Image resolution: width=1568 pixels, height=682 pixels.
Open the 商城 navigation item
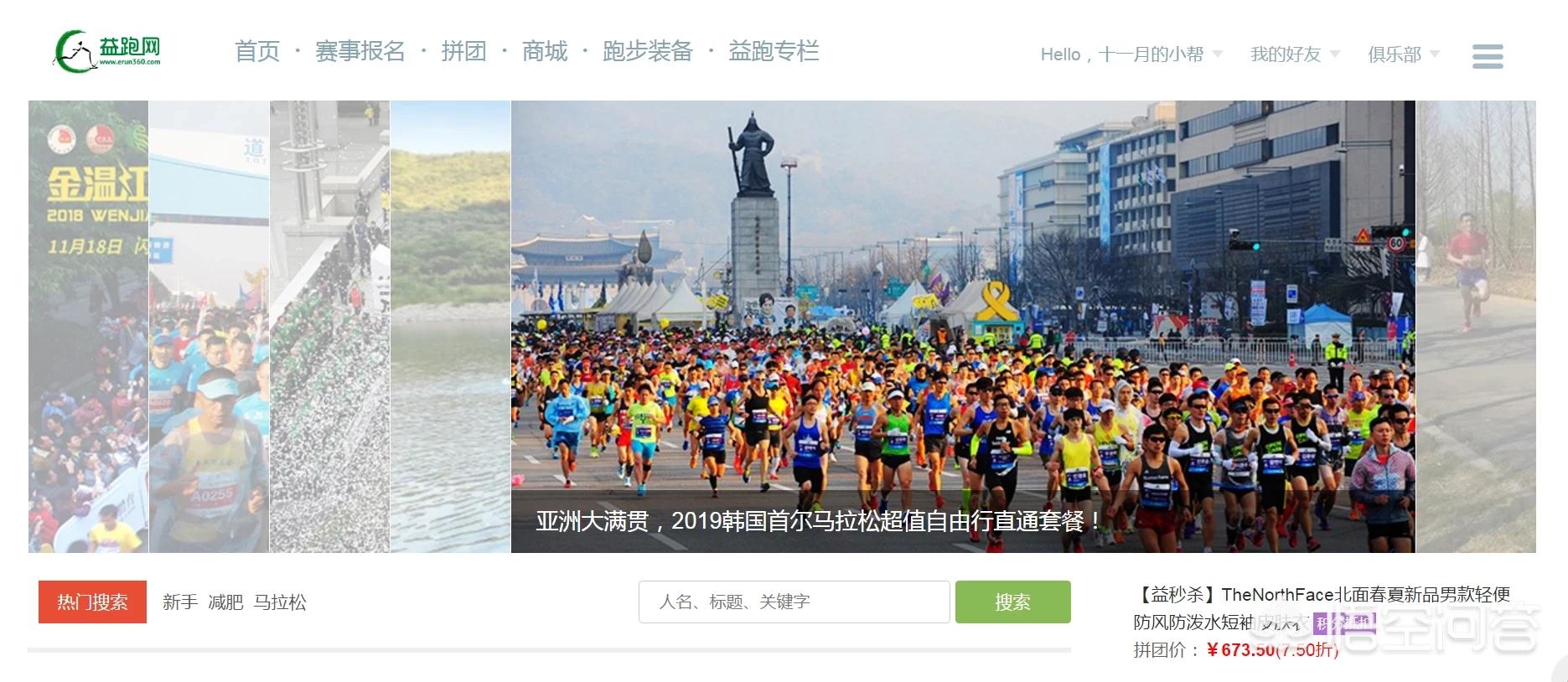coord(545,51)
